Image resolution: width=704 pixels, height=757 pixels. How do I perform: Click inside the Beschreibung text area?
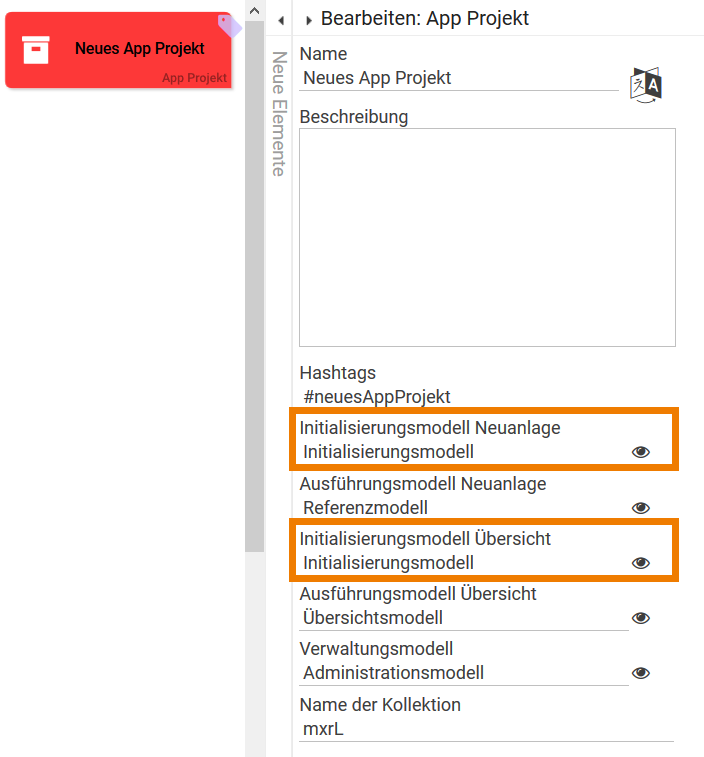tap(487, 237)
